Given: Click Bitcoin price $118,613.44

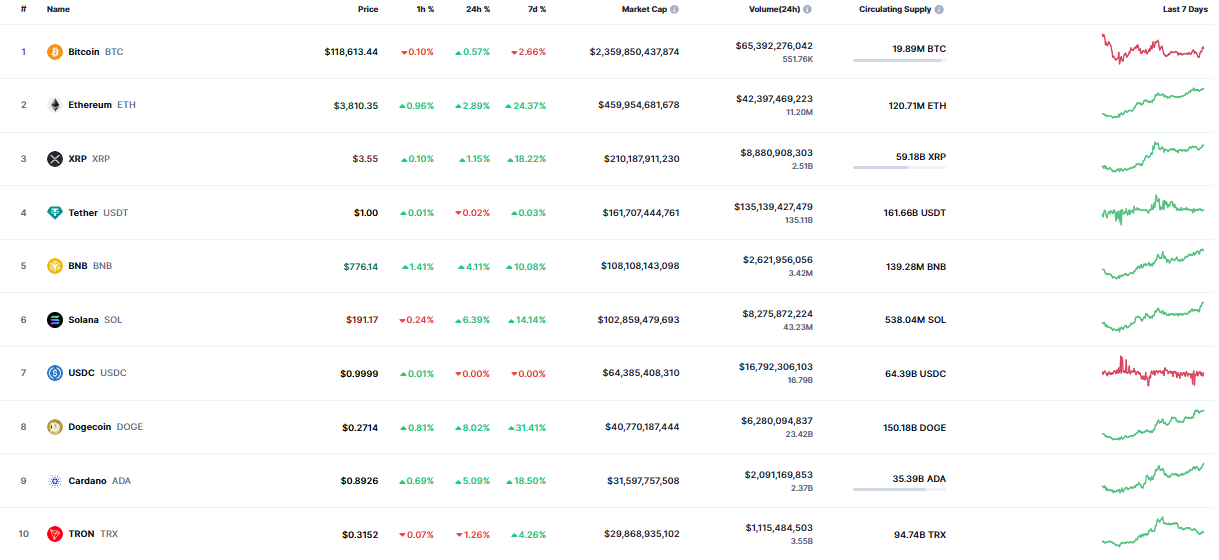Looking at the screenshot, I should click(x=351, y=52).
